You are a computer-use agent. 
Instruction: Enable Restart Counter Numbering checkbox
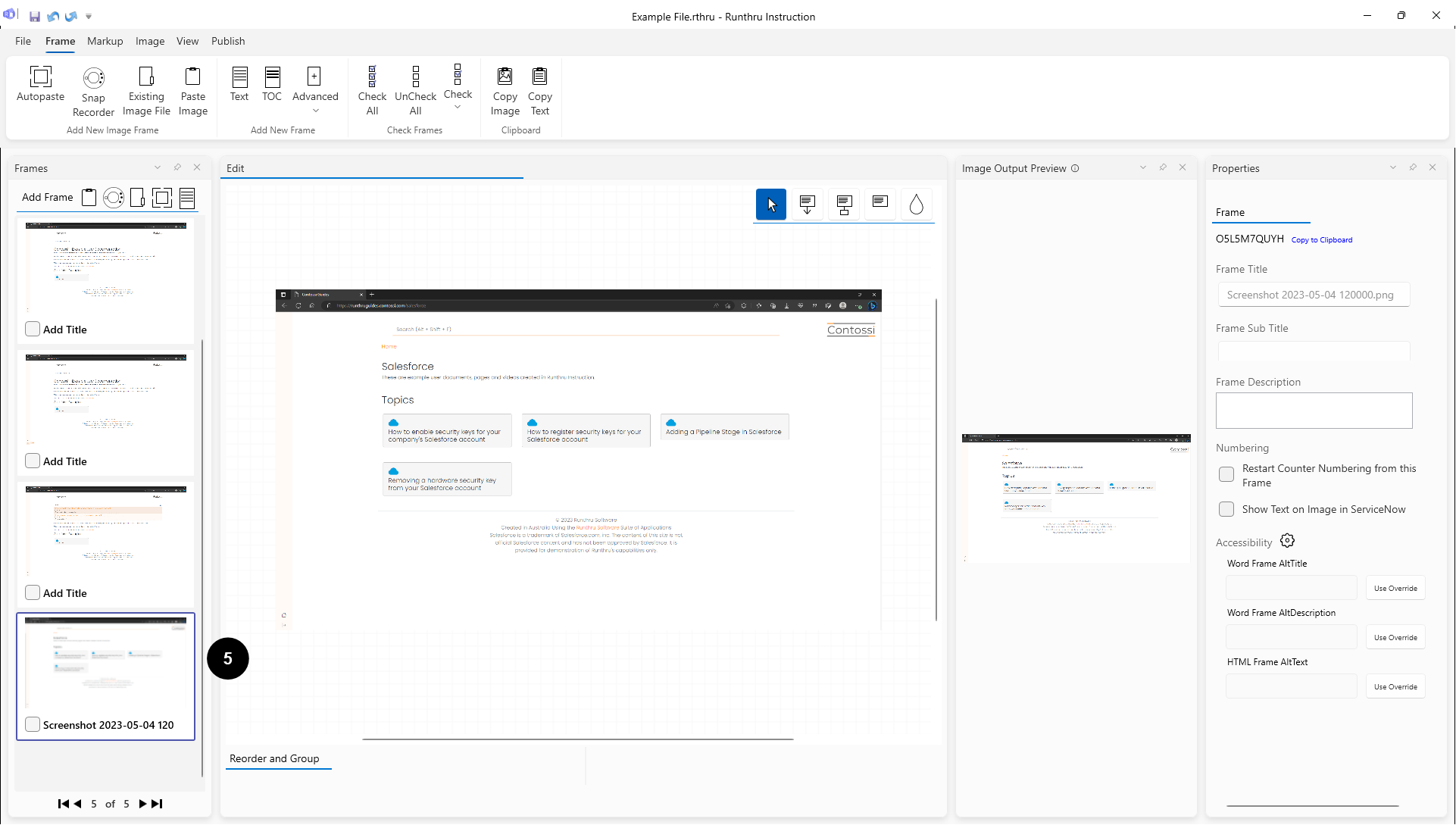(x=1226, y=474)
